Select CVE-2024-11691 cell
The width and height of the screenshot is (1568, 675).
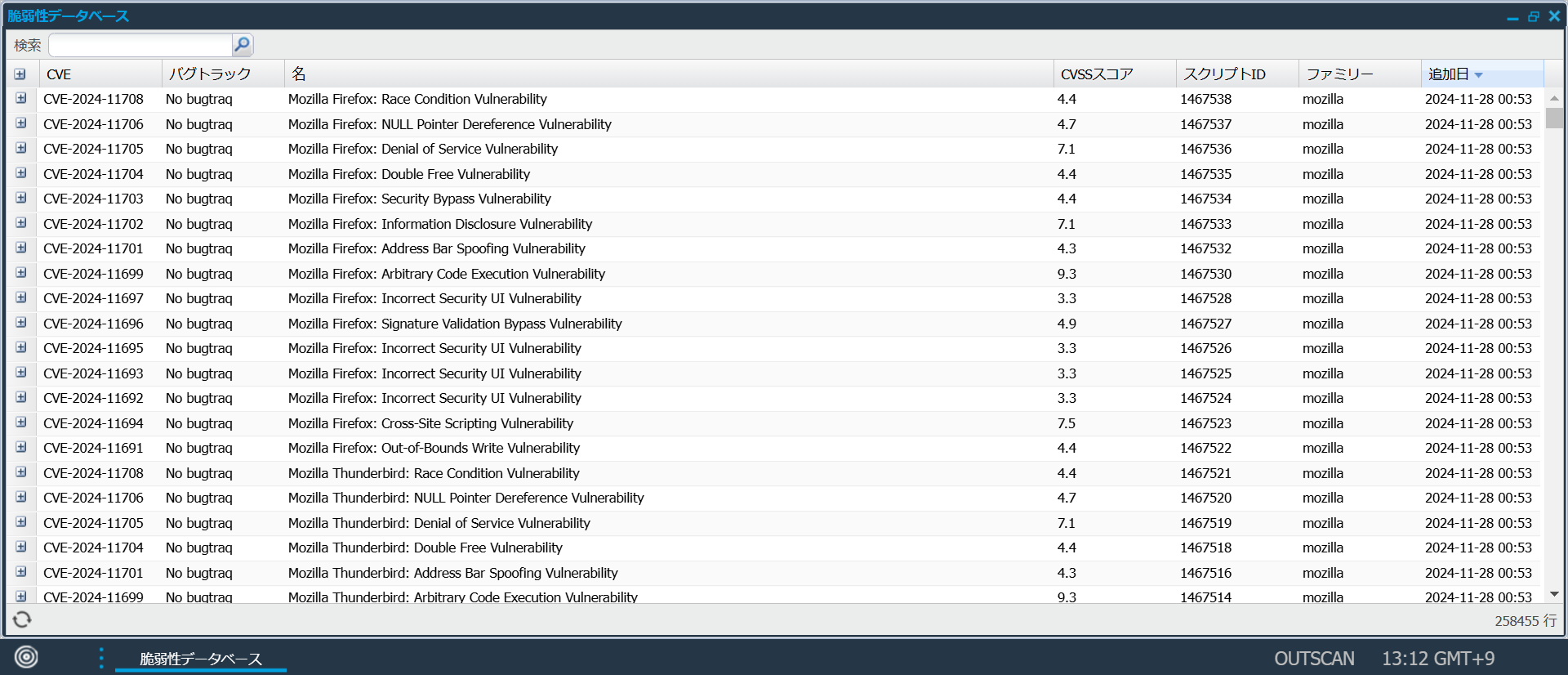93,448
